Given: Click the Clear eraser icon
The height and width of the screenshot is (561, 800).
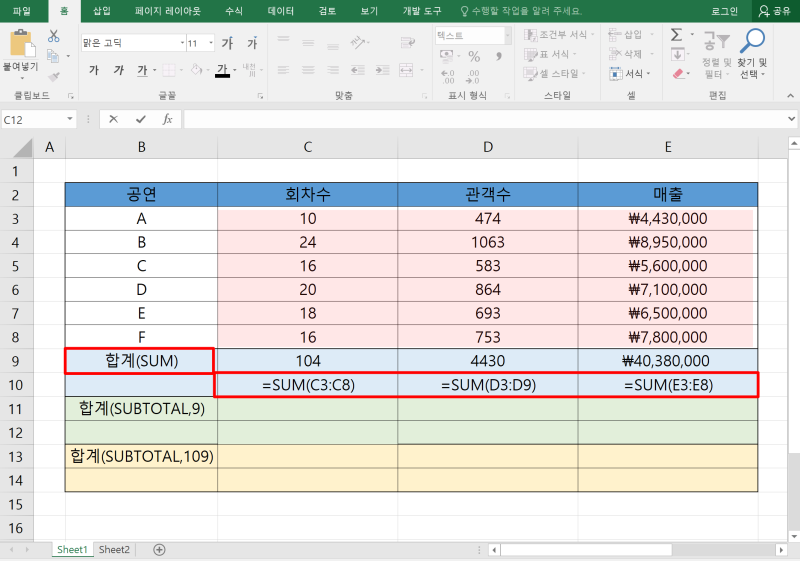Looking at the screenshot, I should (x=678, y=74).
